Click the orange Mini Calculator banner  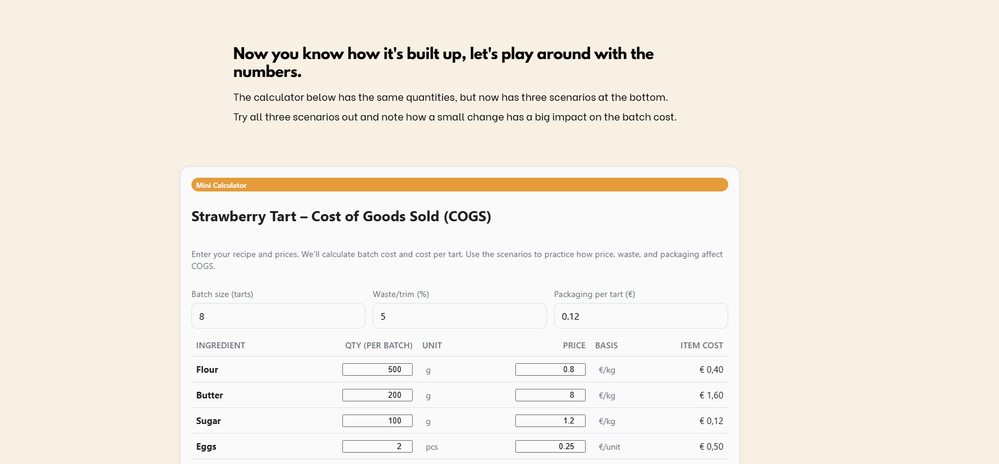pos(459,185)
